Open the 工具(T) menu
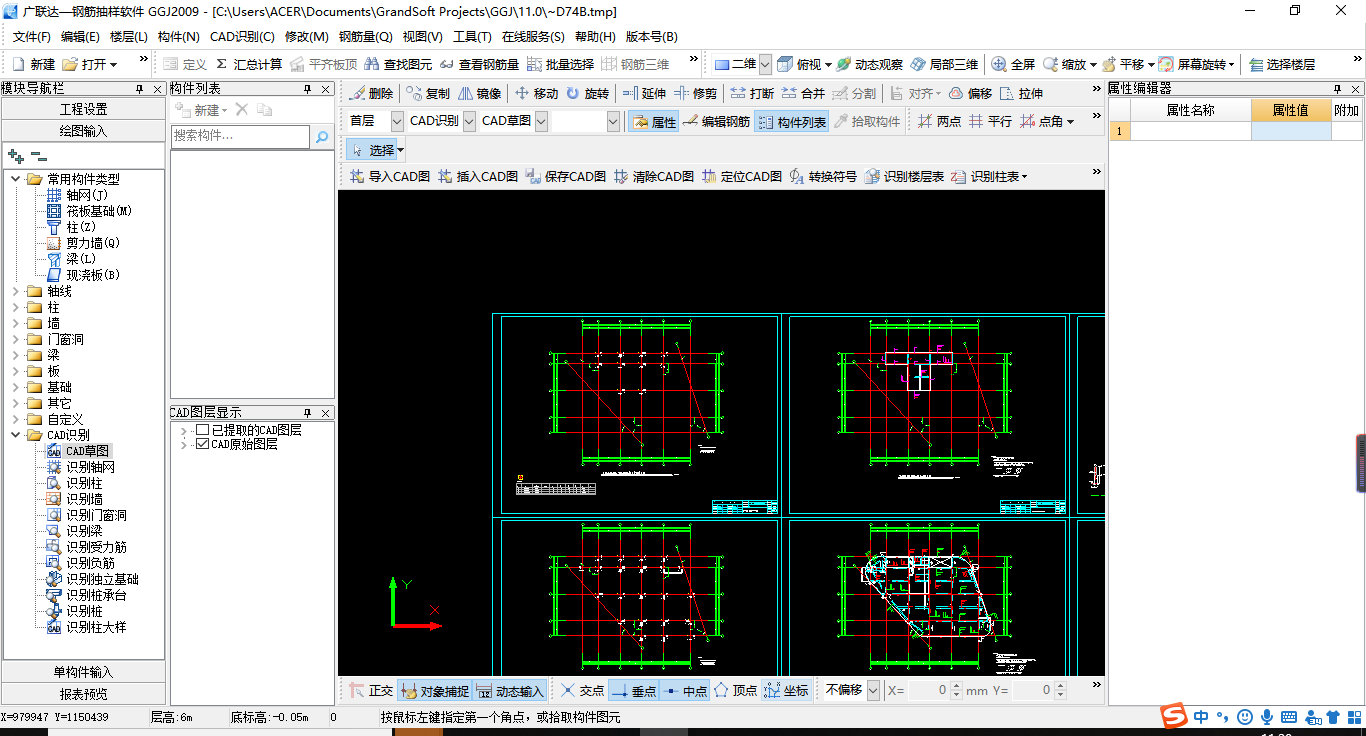 tap(472, 37)
